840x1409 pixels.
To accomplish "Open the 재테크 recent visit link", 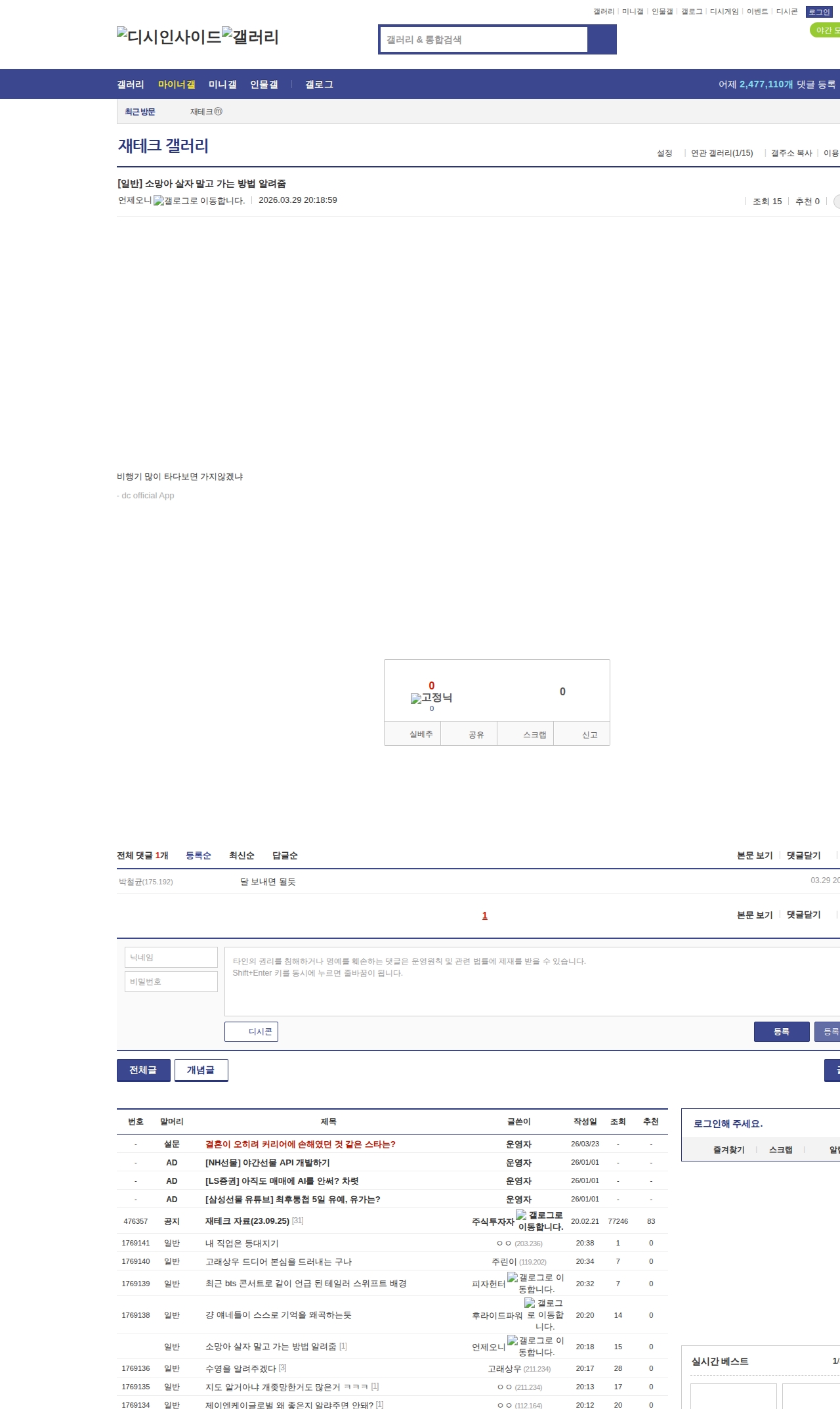I will click(x=201, y=112).
